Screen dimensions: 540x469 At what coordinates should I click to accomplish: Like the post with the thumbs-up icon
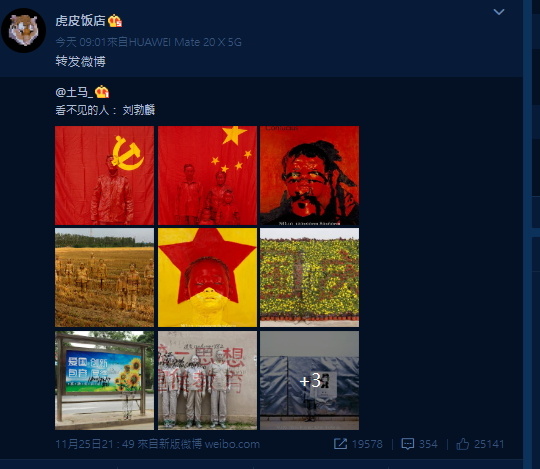463,444
